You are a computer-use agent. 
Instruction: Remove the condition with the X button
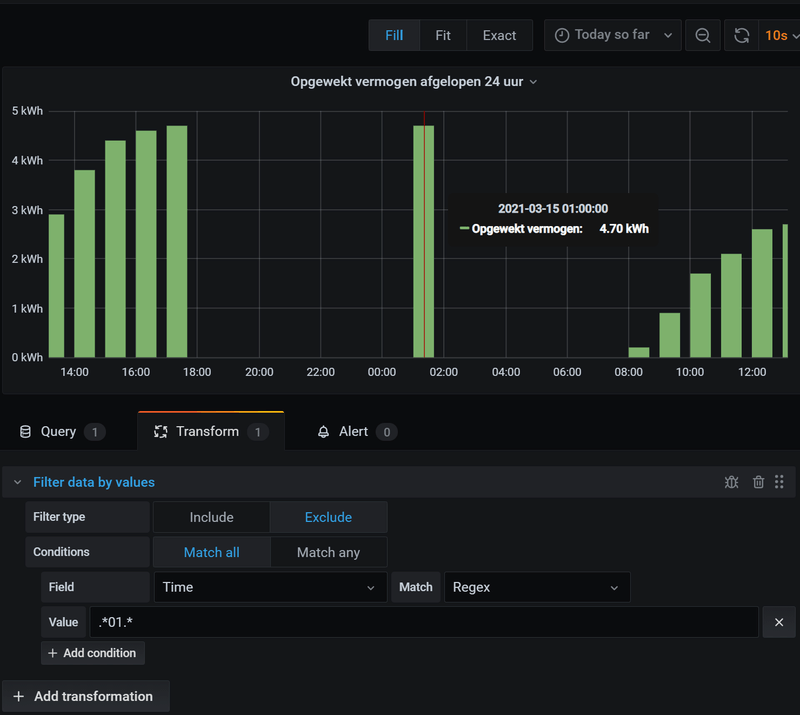pos(779,622)
